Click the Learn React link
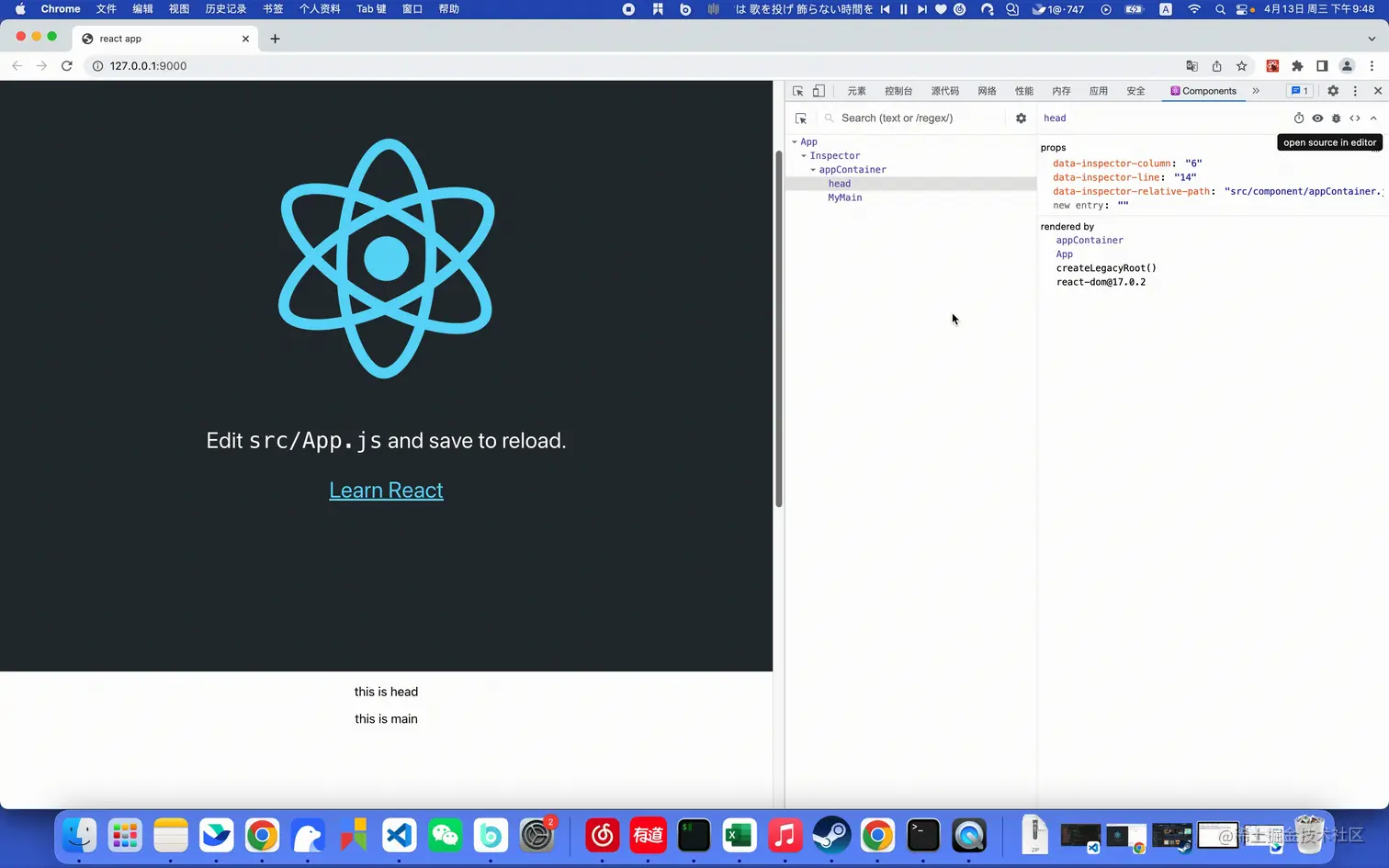The width and height of the screenshot is (1389, 868). click(x=386, y=490)
